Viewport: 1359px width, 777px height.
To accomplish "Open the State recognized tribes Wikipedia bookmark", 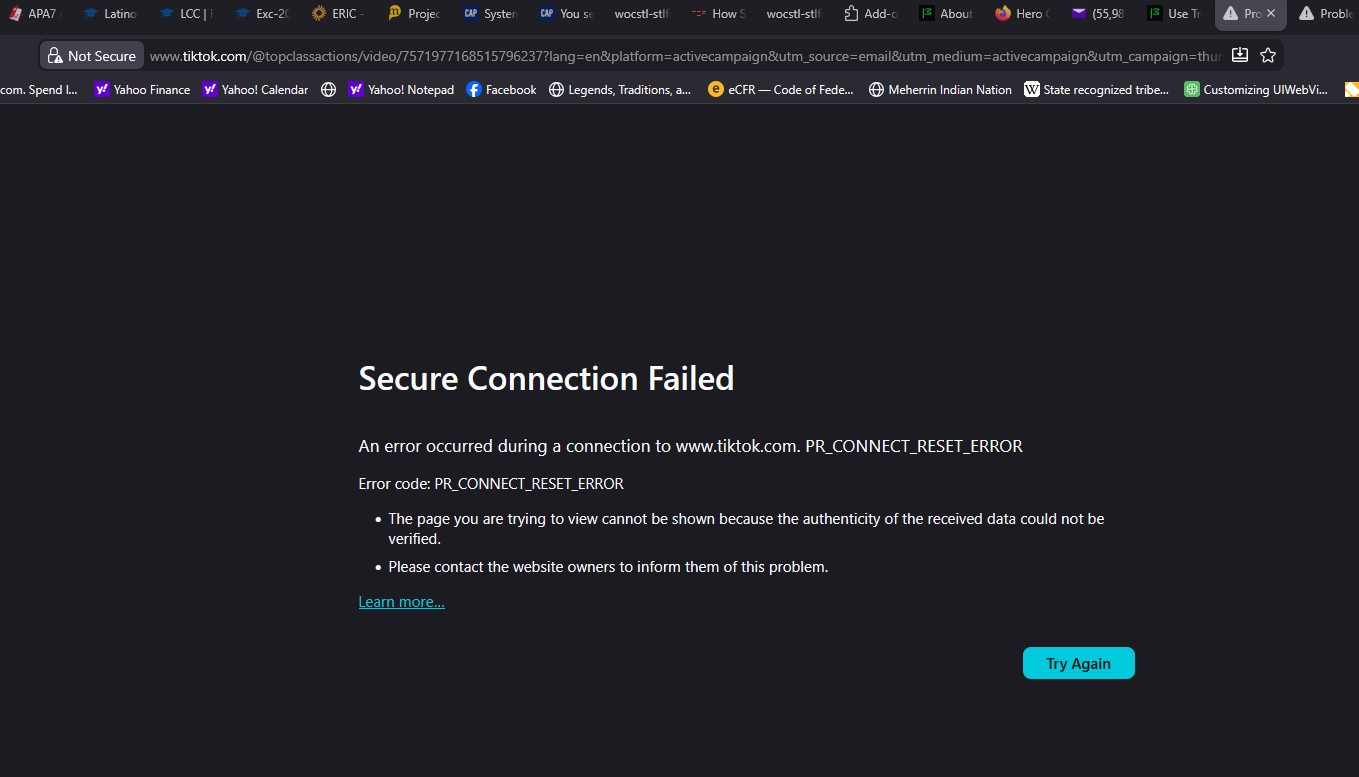I will (1096, 90).
